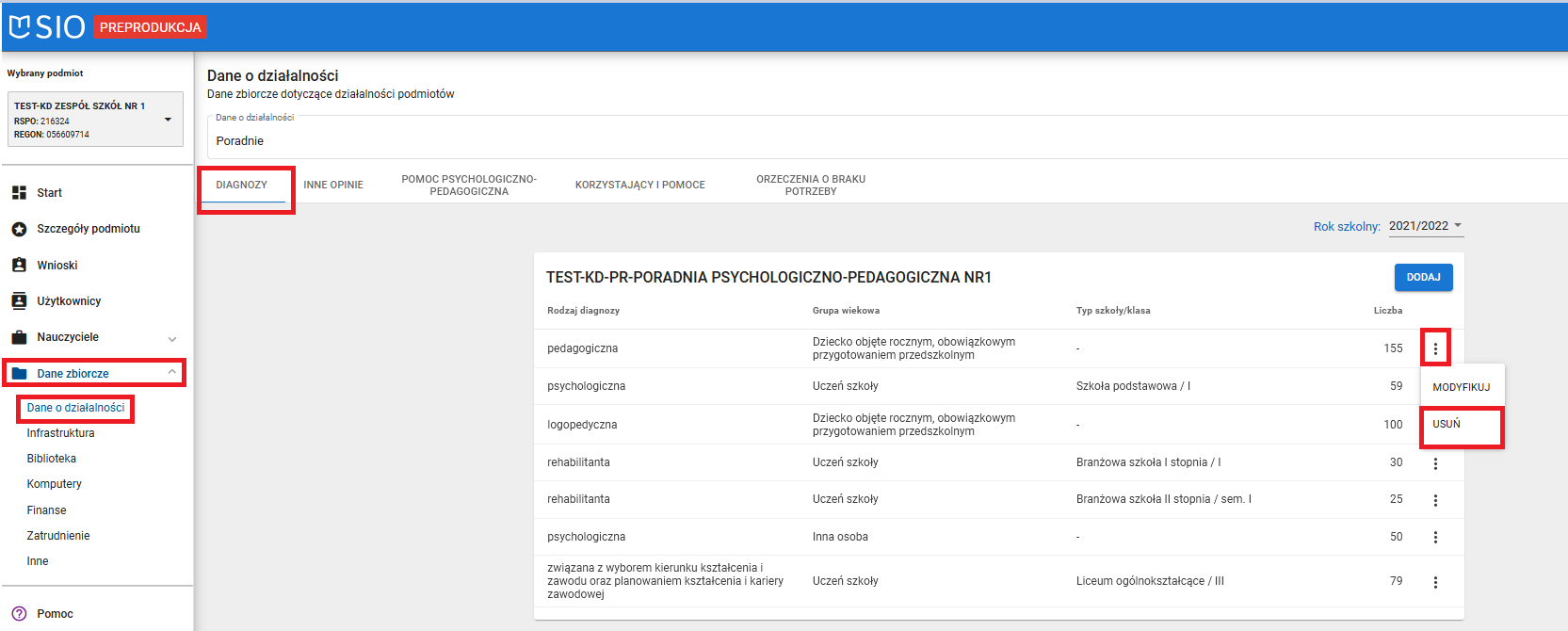
Task: Click the Użytkownicy sidebar icon
Action: (19, 301)
